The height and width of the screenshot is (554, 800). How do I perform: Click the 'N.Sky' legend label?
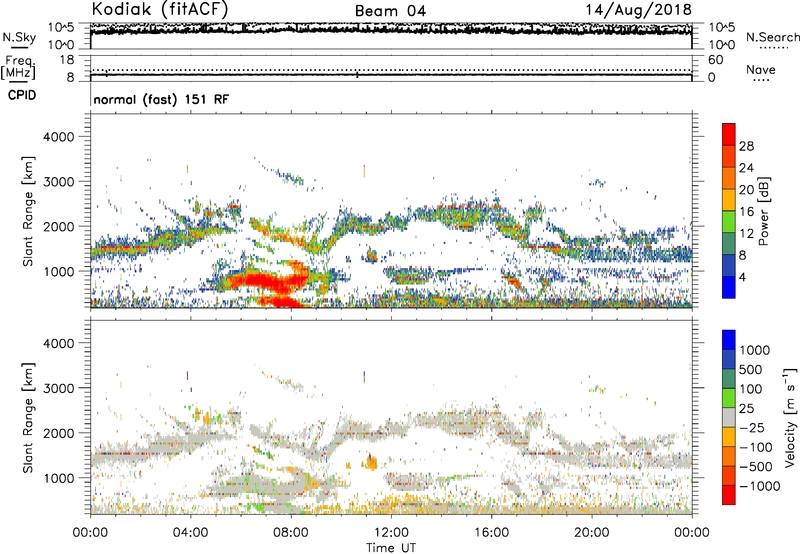(x=19, y=37)
